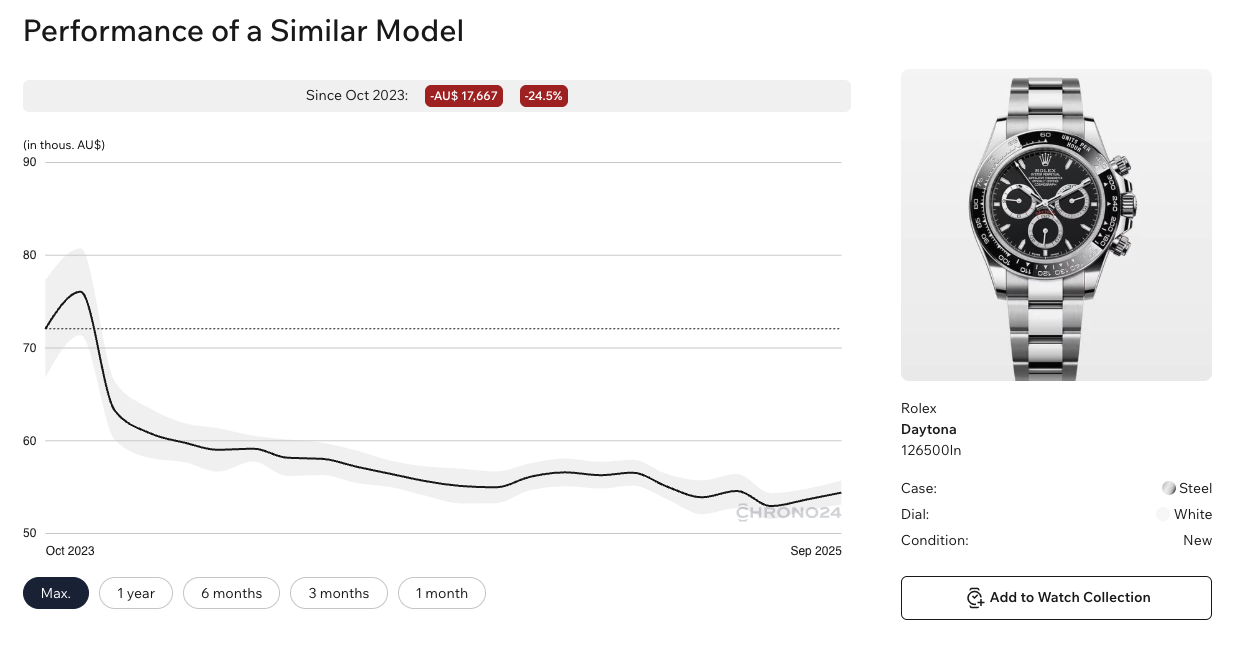Click the Add to Watch Collection button

click(x=1056, y=598)
